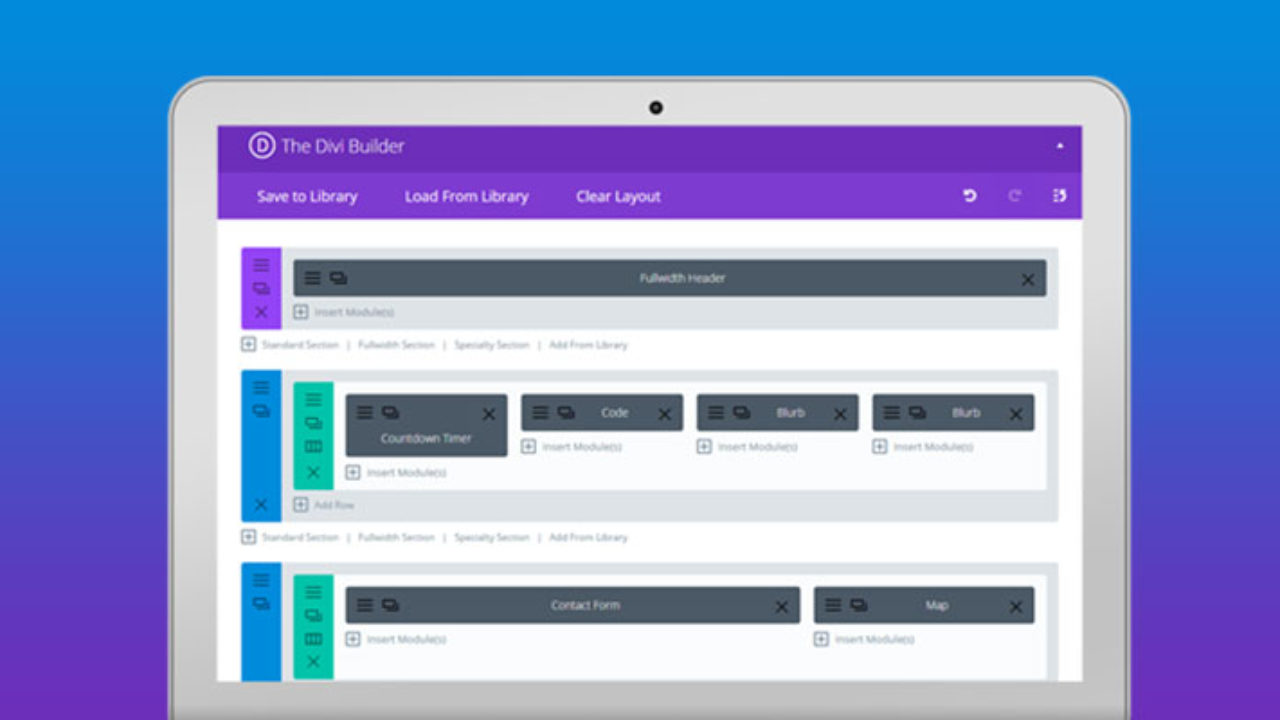Click Add Row in Countdown Timer section

click(x=324, y=505)
